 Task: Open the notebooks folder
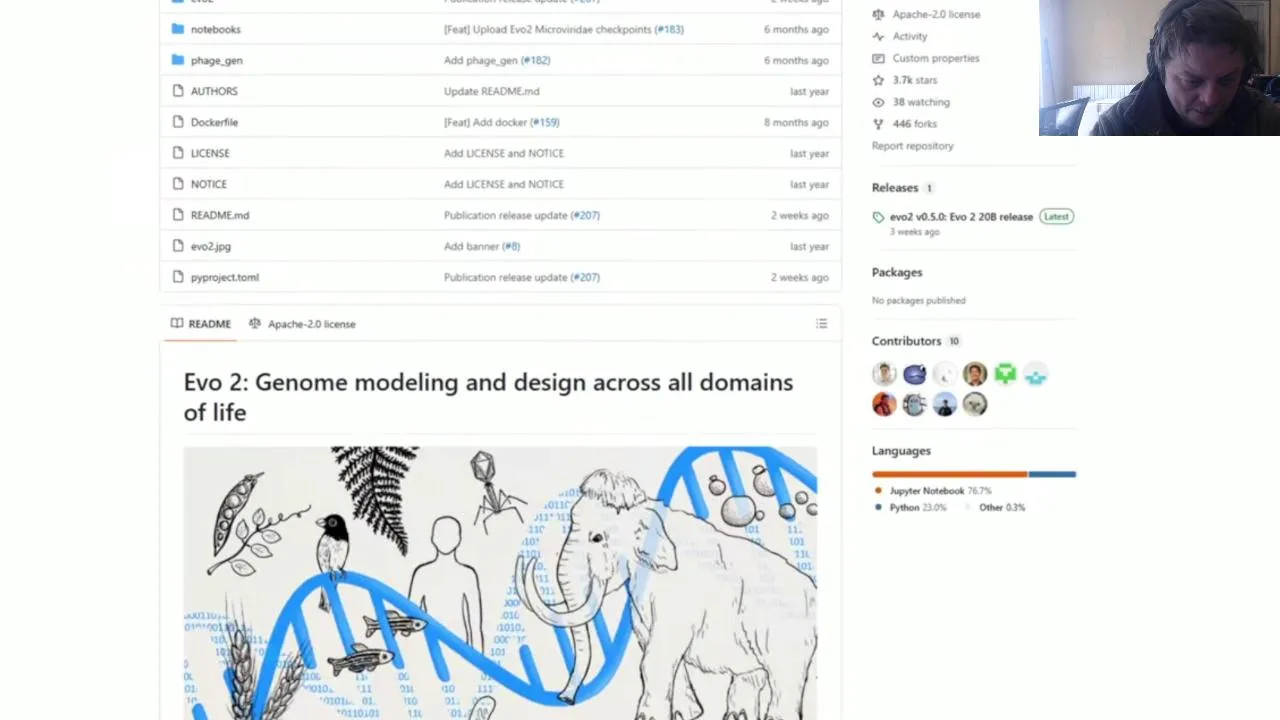coord(215,29)
